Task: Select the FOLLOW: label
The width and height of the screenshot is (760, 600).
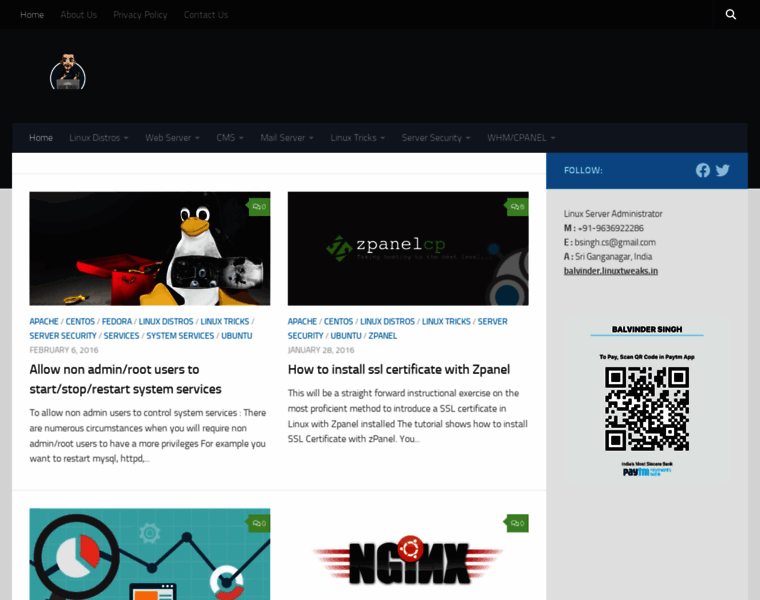Action: pos(583,171)
